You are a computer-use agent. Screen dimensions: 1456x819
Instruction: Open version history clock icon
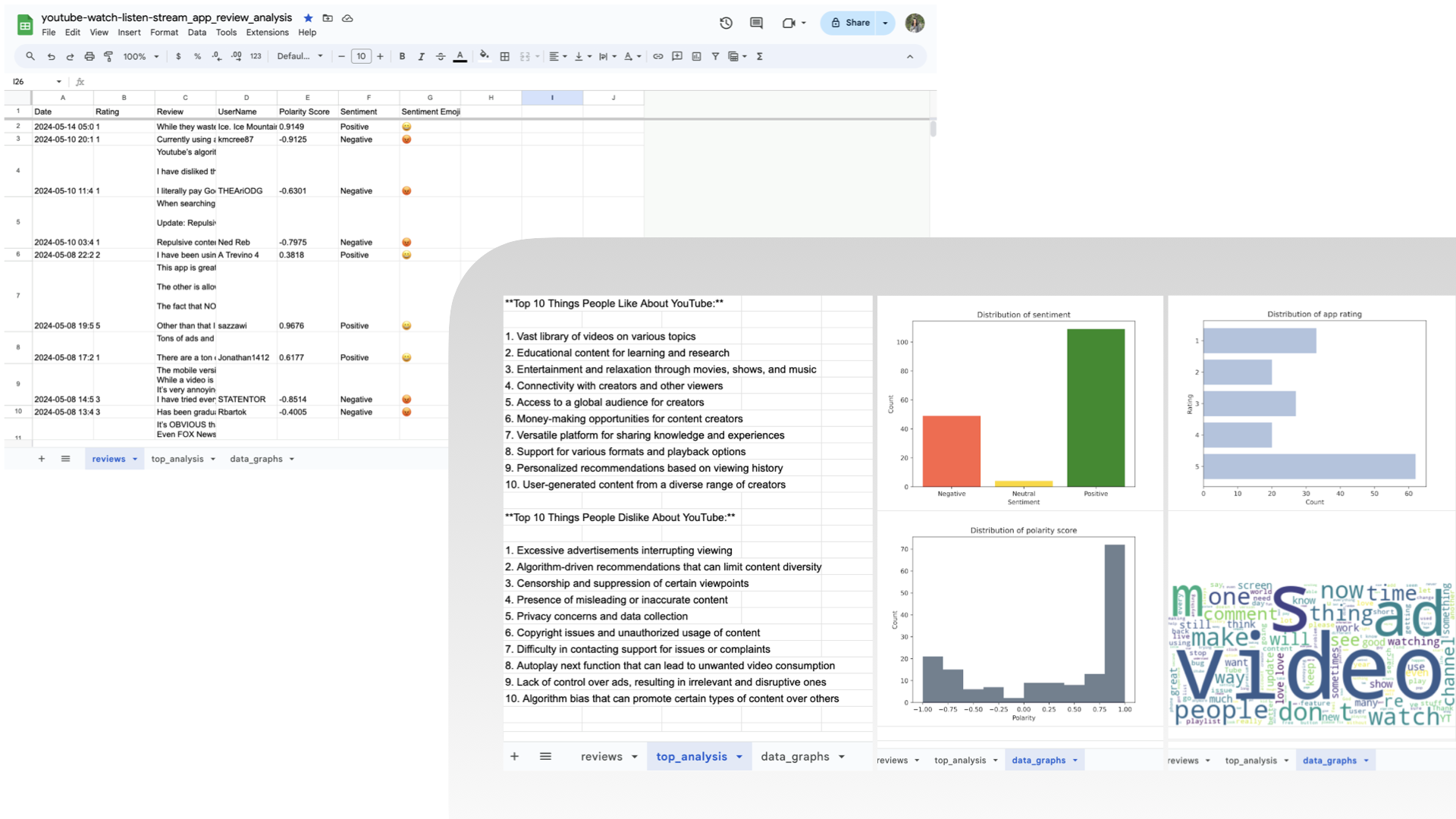coord(726,23)
